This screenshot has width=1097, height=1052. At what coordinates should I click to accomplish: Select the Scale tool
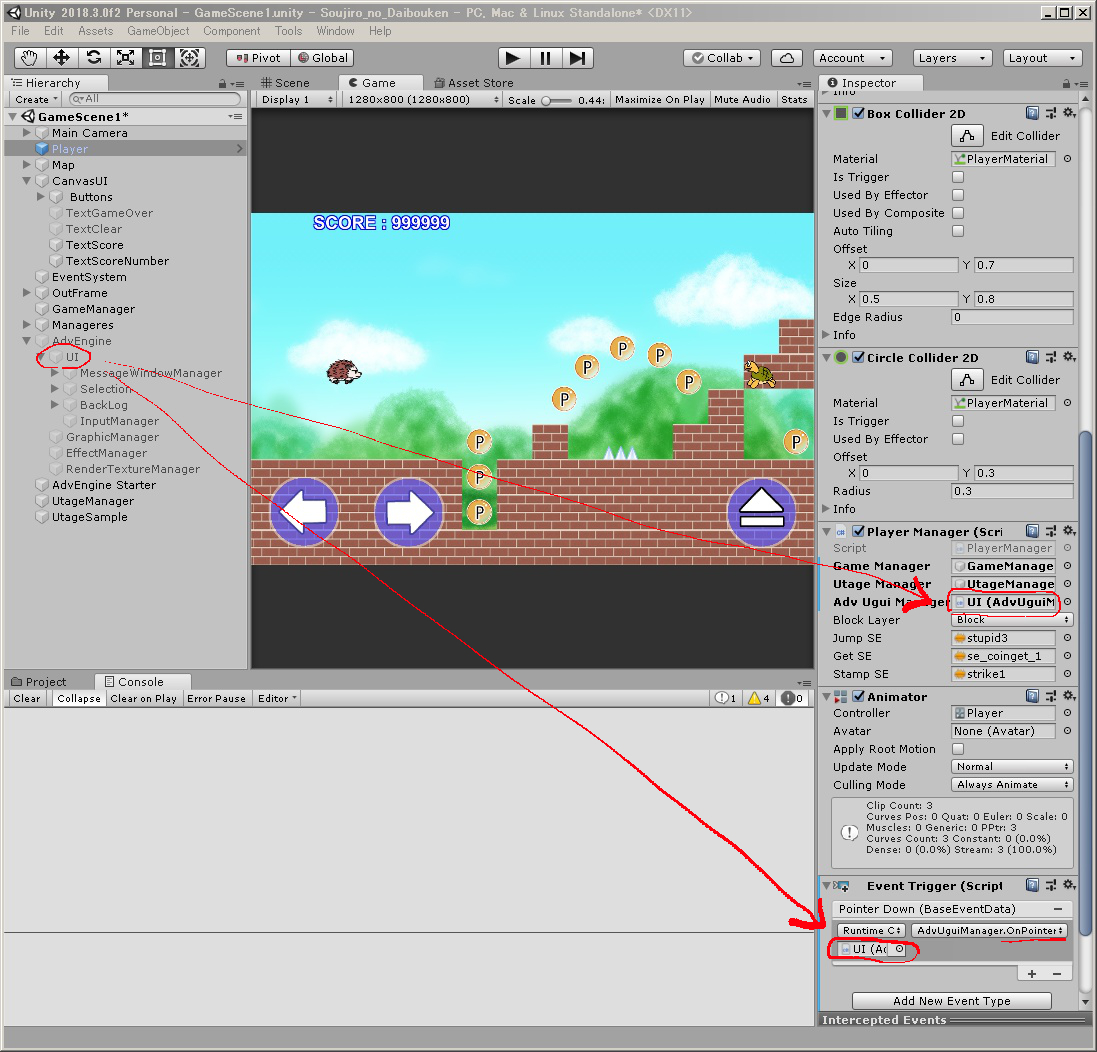click(x=125, y=58)
